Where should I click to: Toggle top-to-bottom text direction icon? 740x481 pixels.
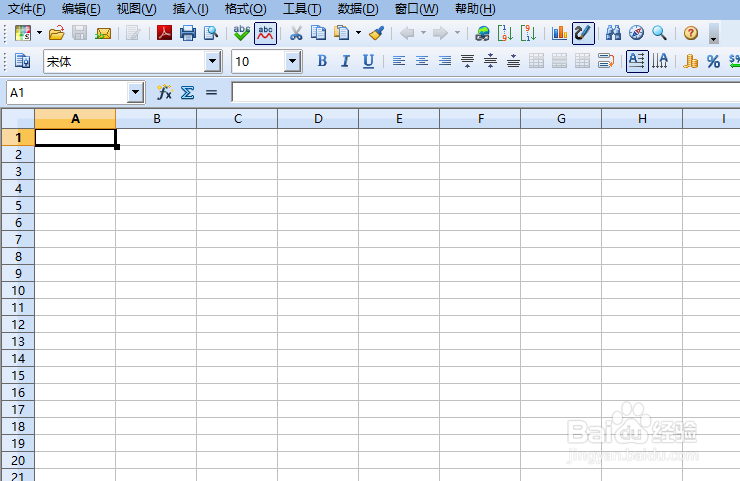point(660,61)
